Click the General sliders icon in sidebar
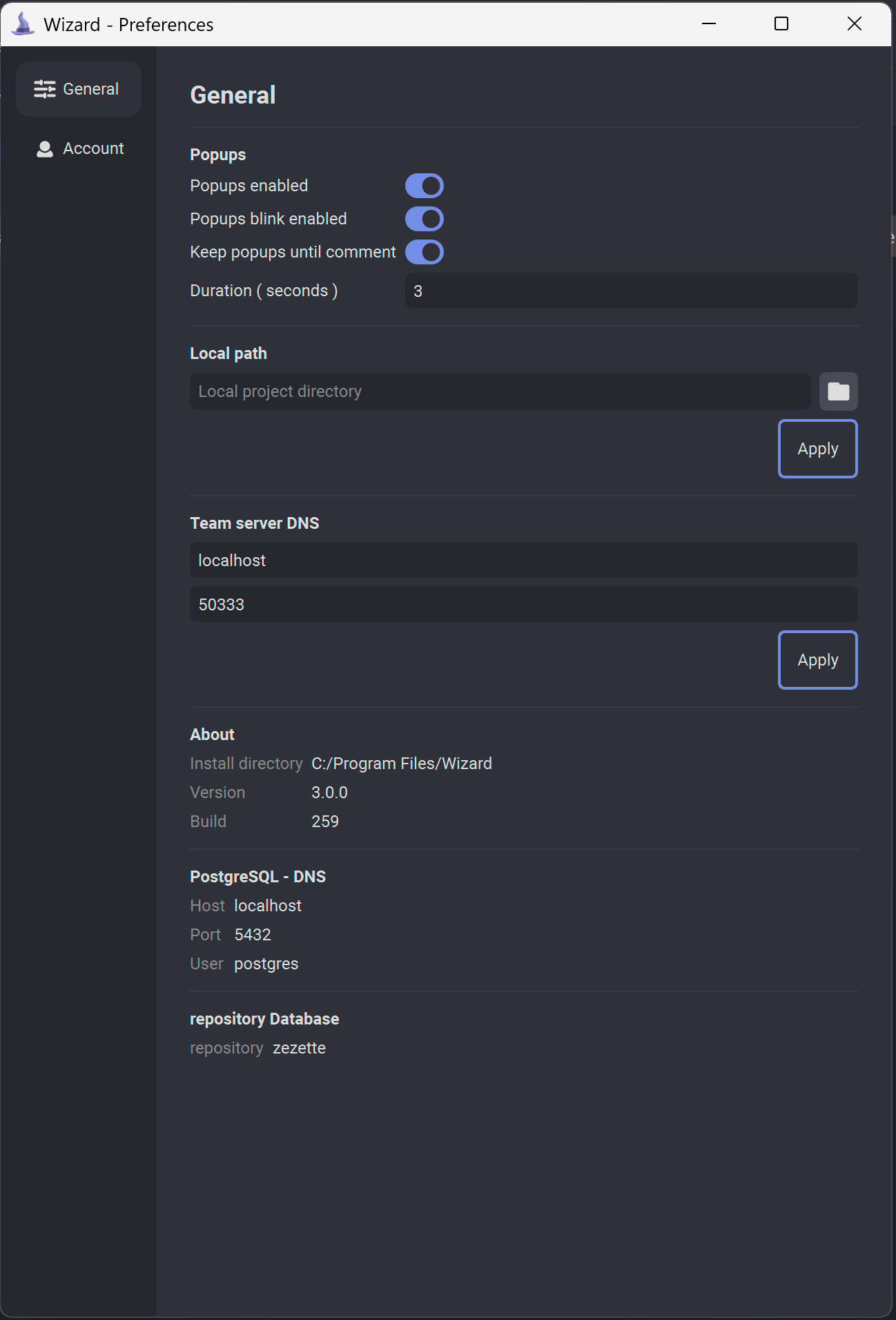This screenshot has width=896, height=1320. [45, 89]
